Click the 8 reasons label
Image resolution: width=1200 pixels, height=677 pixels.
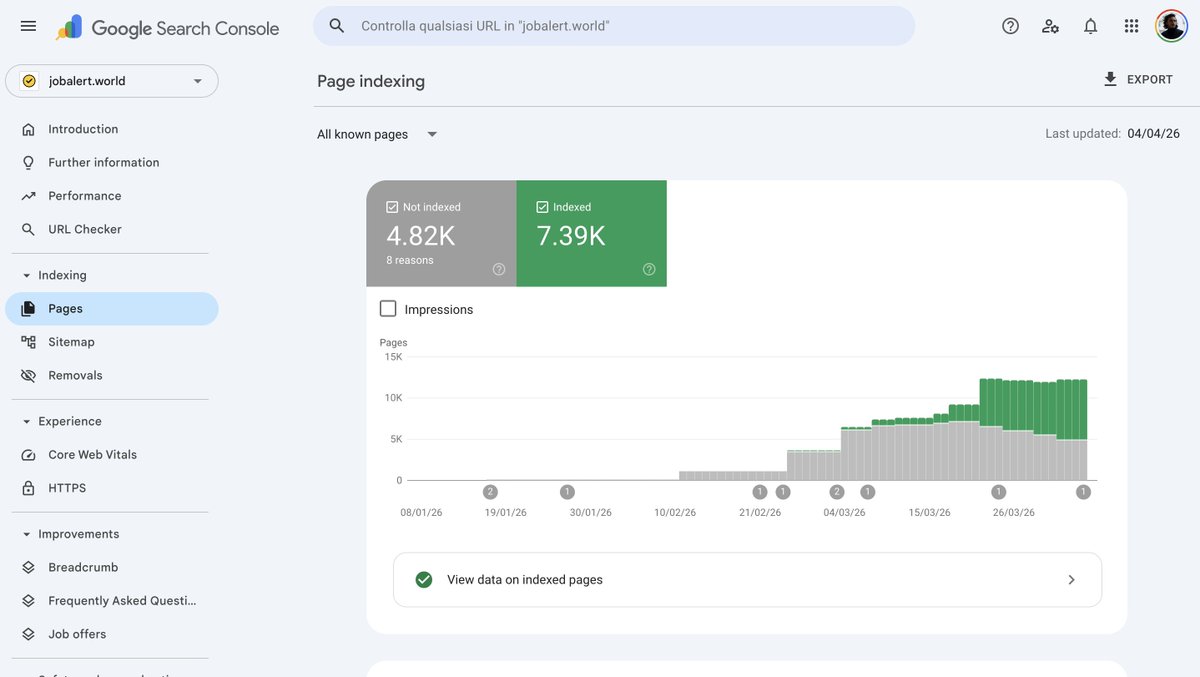coord(410,260)
